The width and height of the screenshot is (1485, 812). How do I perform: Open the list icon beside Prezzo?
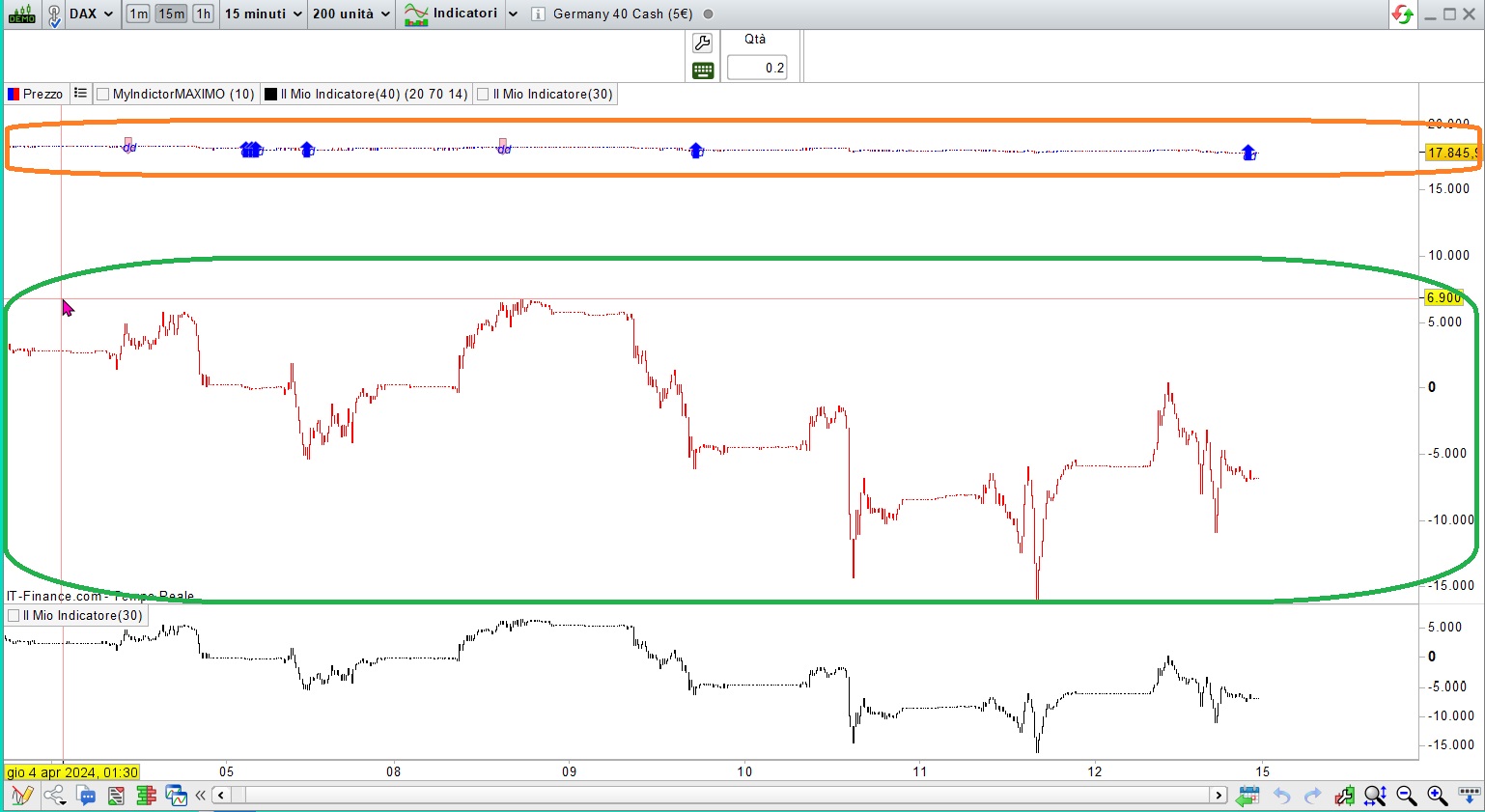(x=80, y=94)
